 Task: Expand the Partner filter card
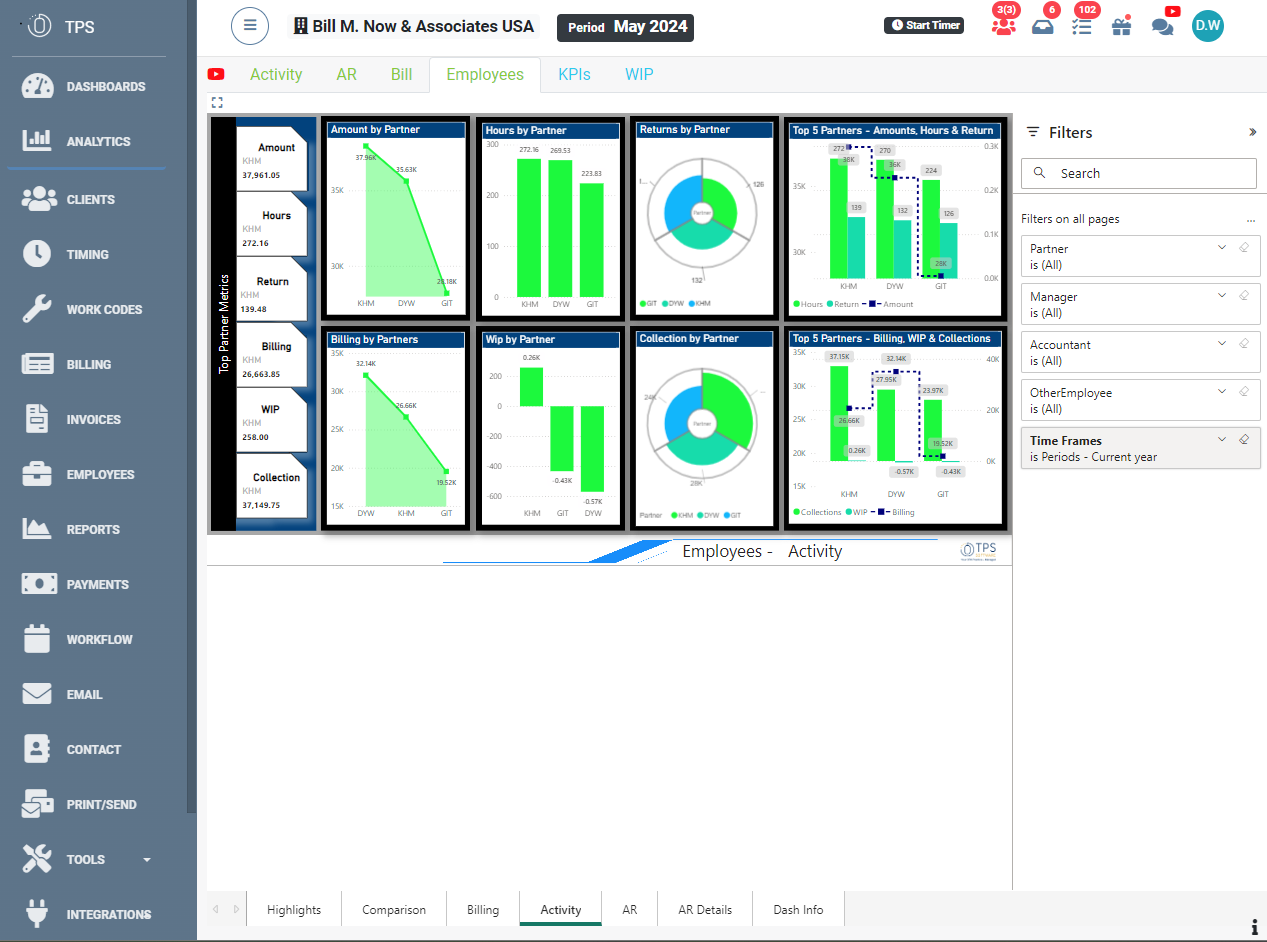[x=1222, y=248]
